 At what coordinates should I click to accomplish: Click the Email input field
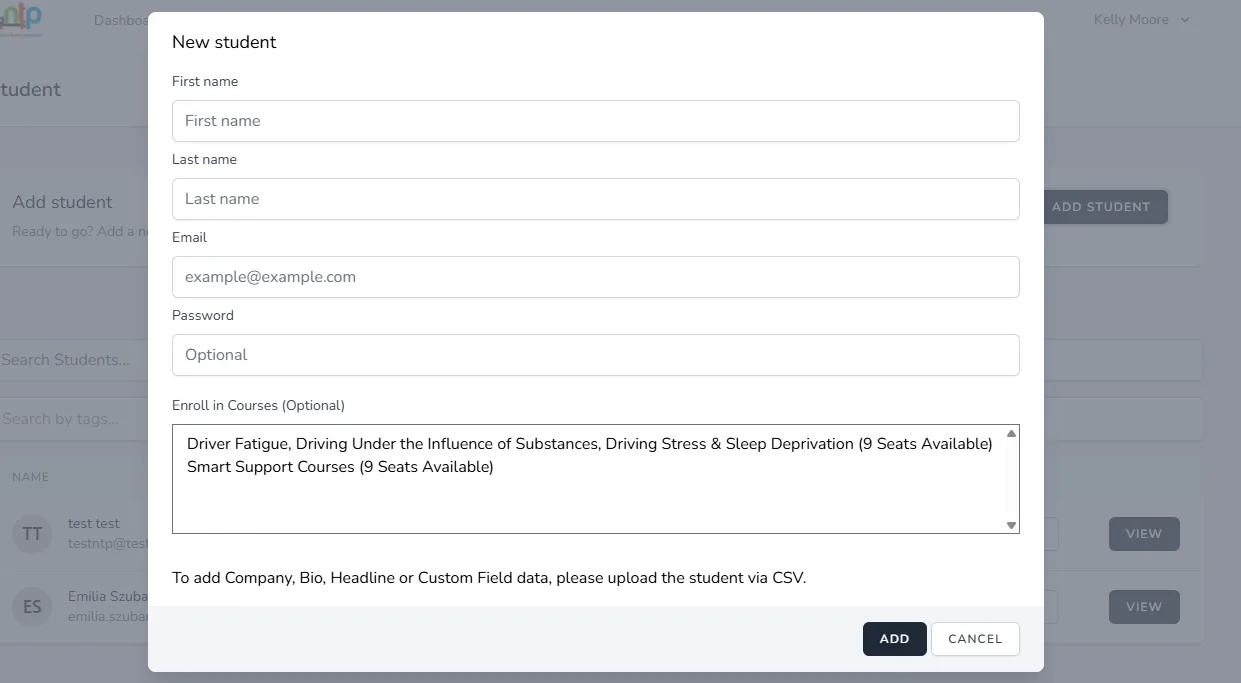(595, 277)
